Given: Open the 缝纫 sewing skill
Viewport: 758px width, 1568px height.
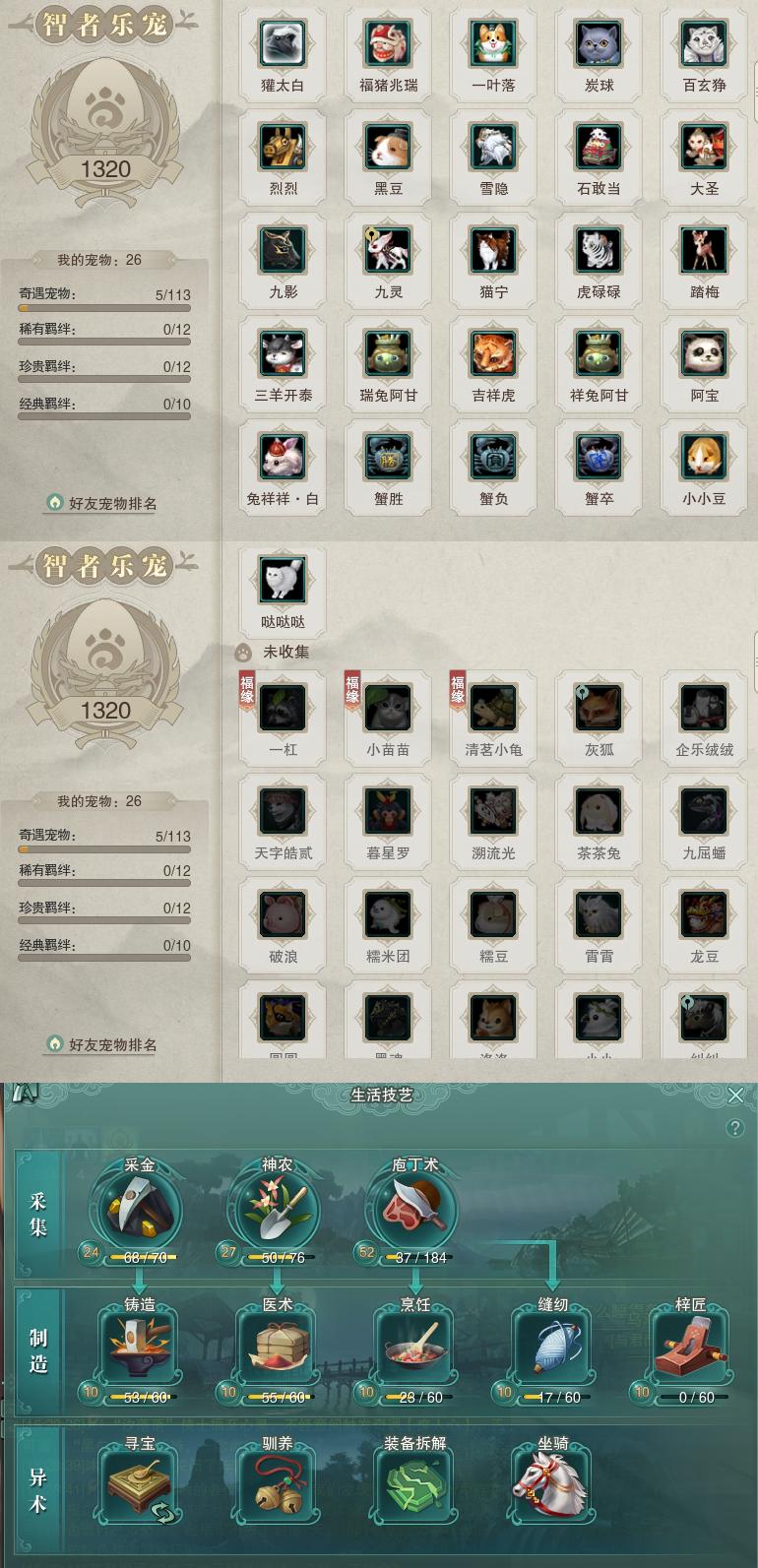Looking at the screenshot, I should coord(552,1346).
